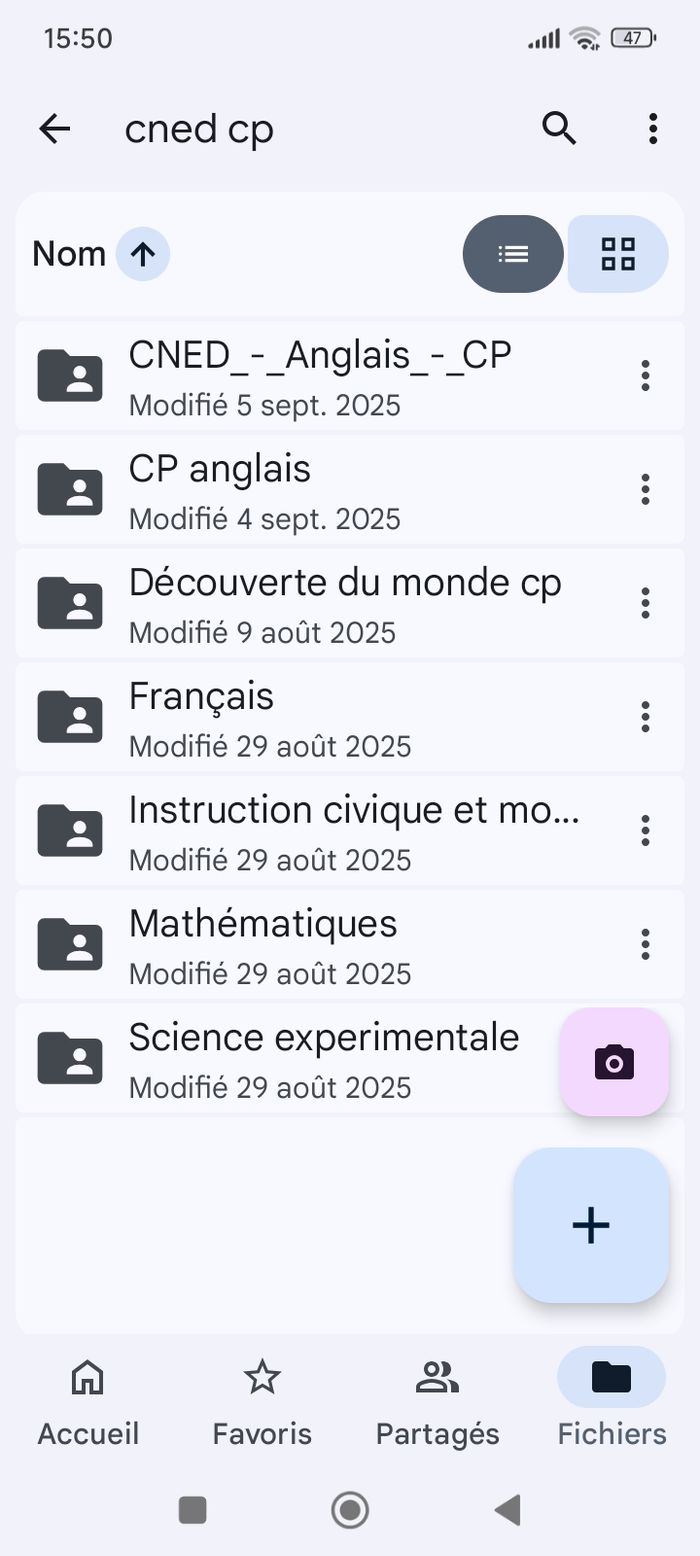Open the CP anglais folder

(x=220, y=469)
